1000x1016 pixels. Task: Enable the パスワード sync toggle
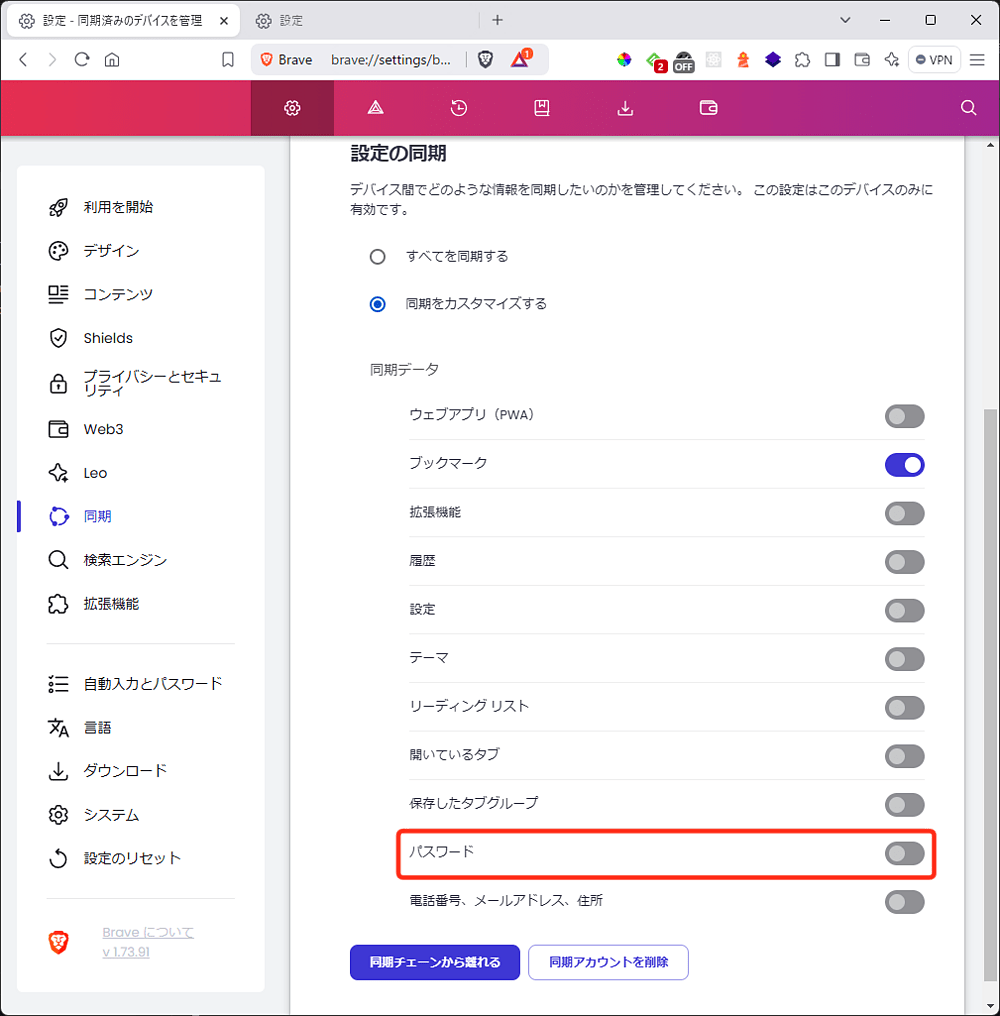(904, 853)
